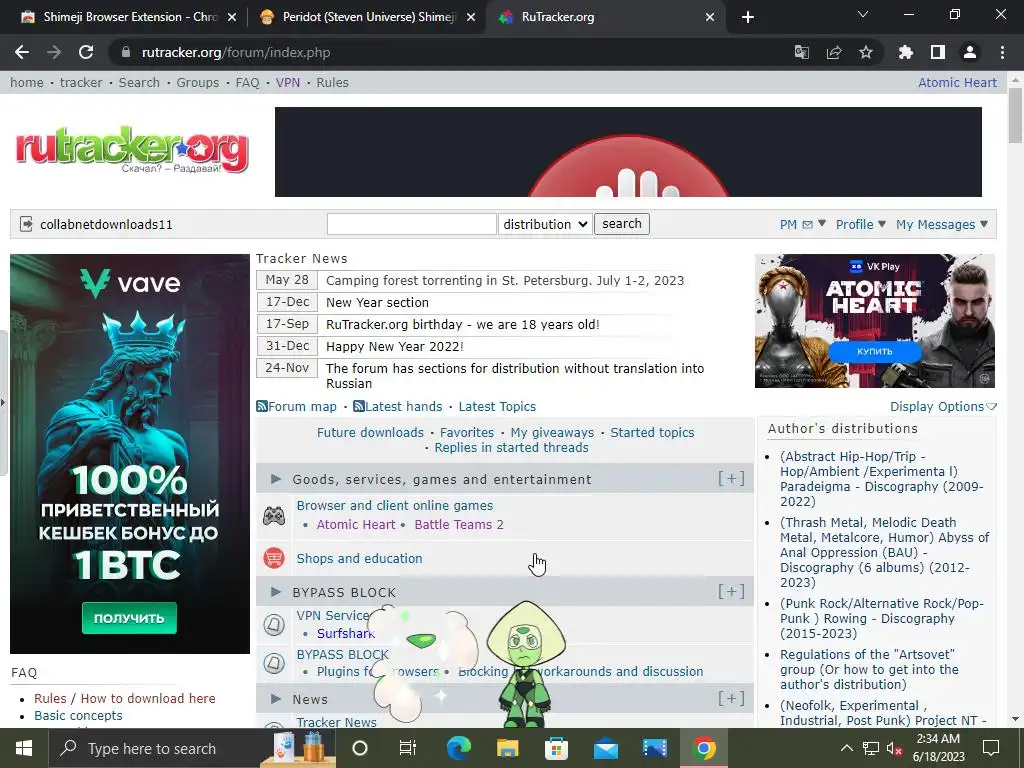Open the notification center icon
Viewport: 1024px width, 768px height.
click(x=991, y=748)
